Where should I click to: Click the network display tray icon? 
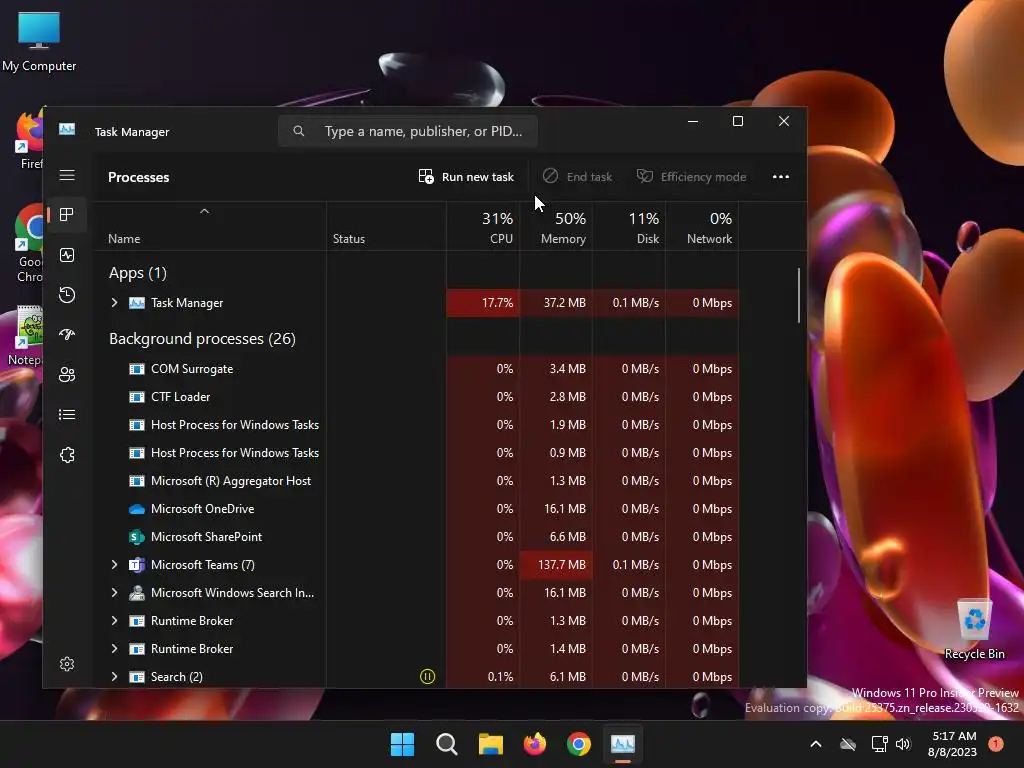(879, 744)
